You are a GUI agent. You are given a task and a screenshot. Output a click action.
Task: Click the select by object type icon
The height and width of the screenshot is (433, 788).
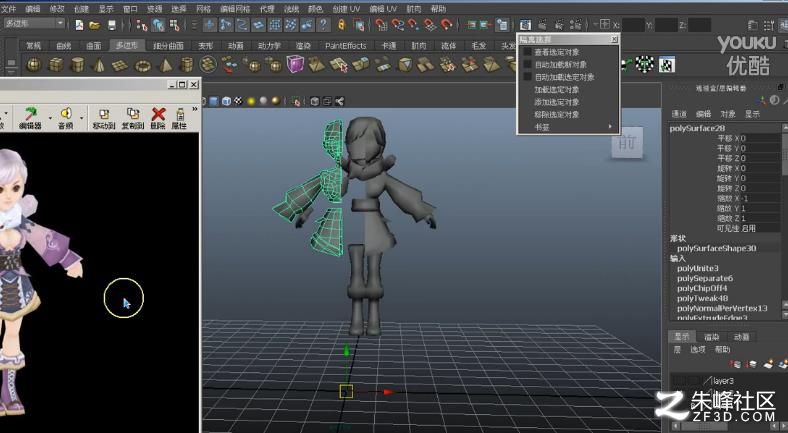[158, 25]
